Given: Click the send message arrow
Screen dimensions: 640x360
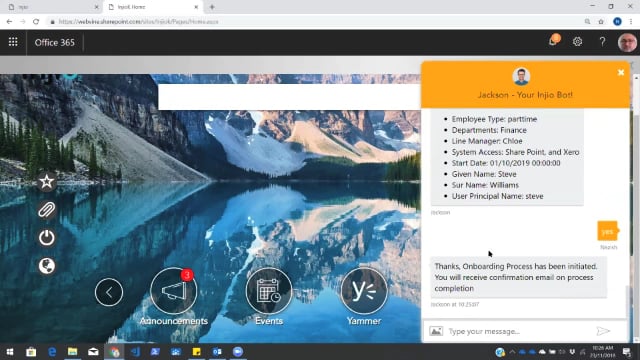Looking at the screenshot, I should (603, 331).
